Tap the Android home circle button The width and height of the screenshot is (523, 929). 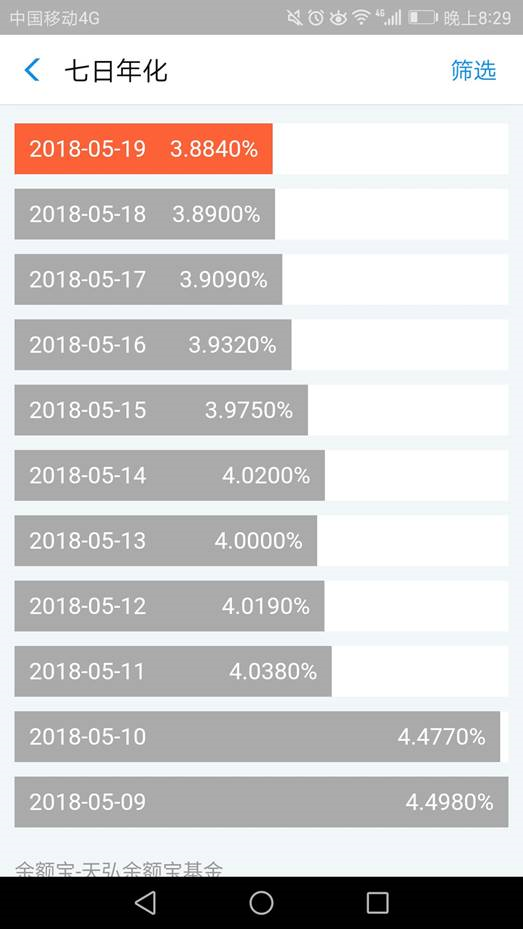coord(261,902)
